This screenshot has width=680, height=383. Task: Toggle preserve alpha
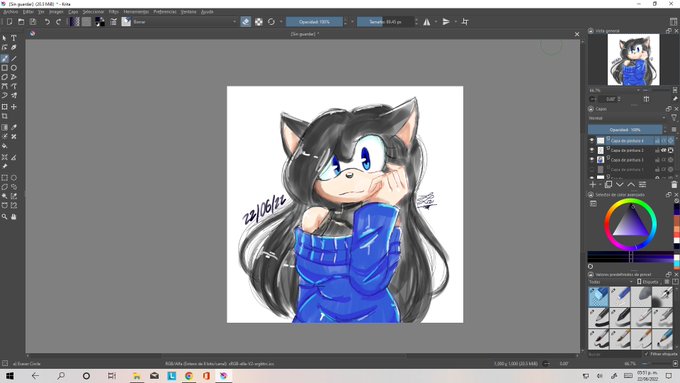pos(259,22)
